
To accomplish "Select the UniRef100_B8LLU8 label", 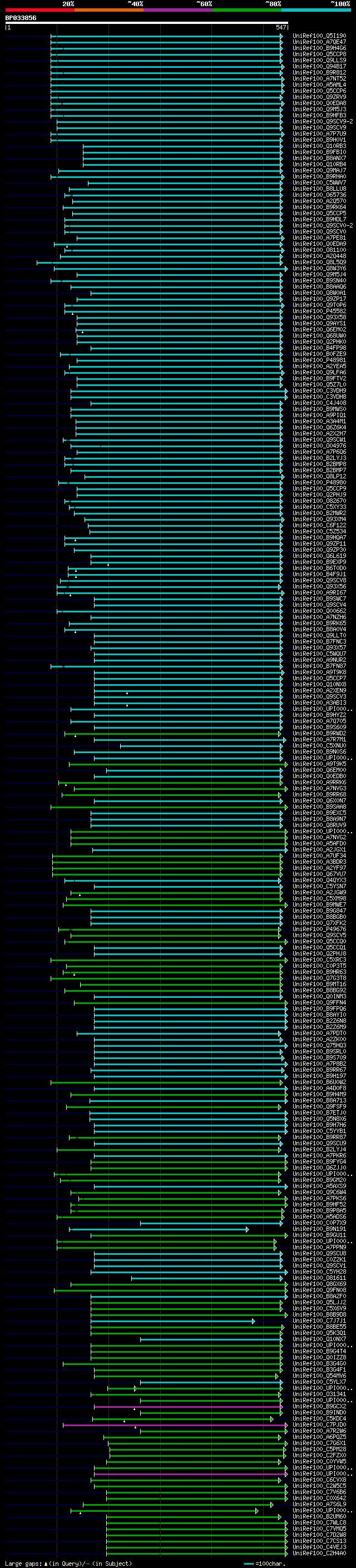I will pos(319,189).
